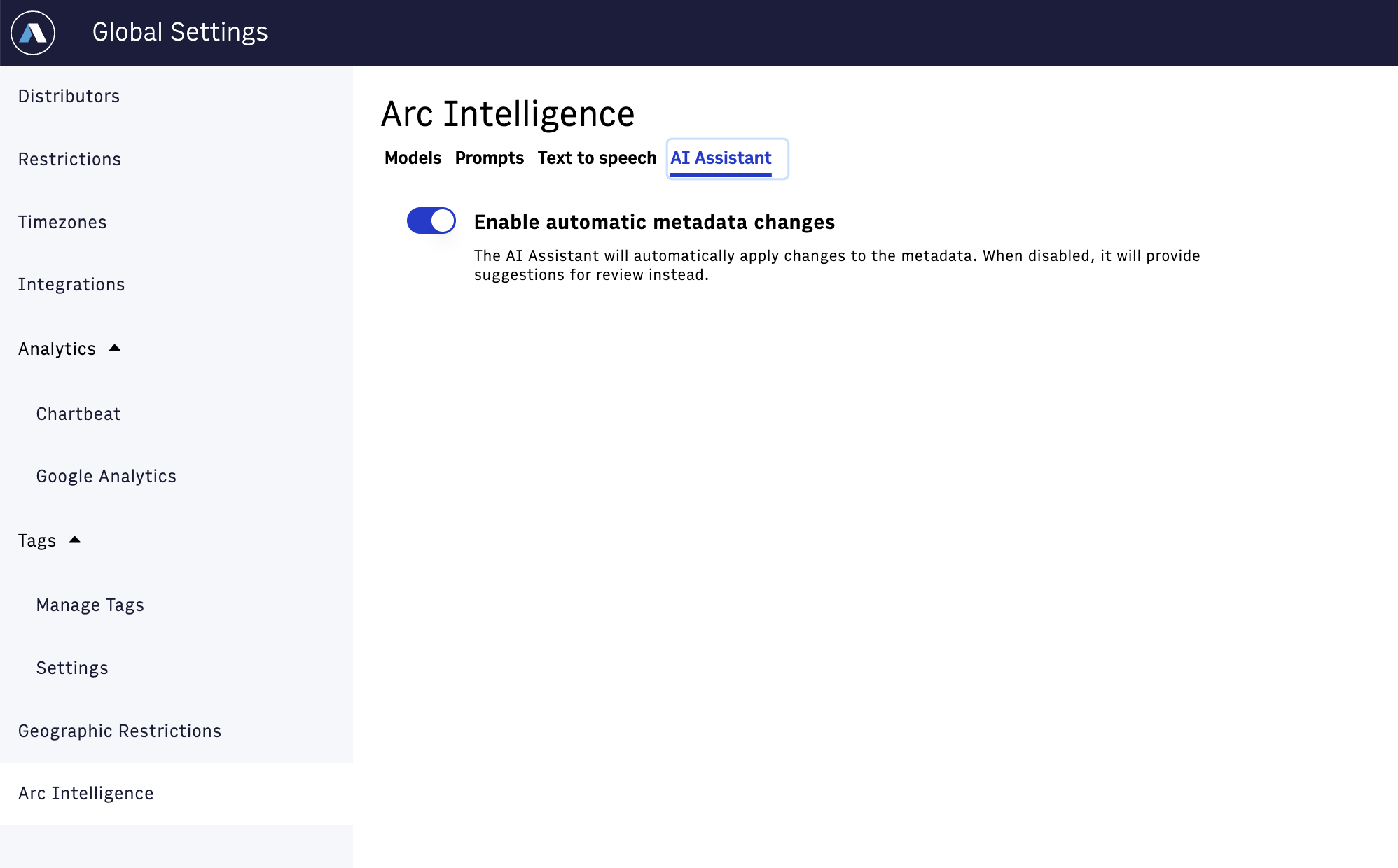The height and width of the screenshot is (868, 1398).
Task: Switch to the AI Assistant tab
Action: pyautogui.click(x=721, y=158)
